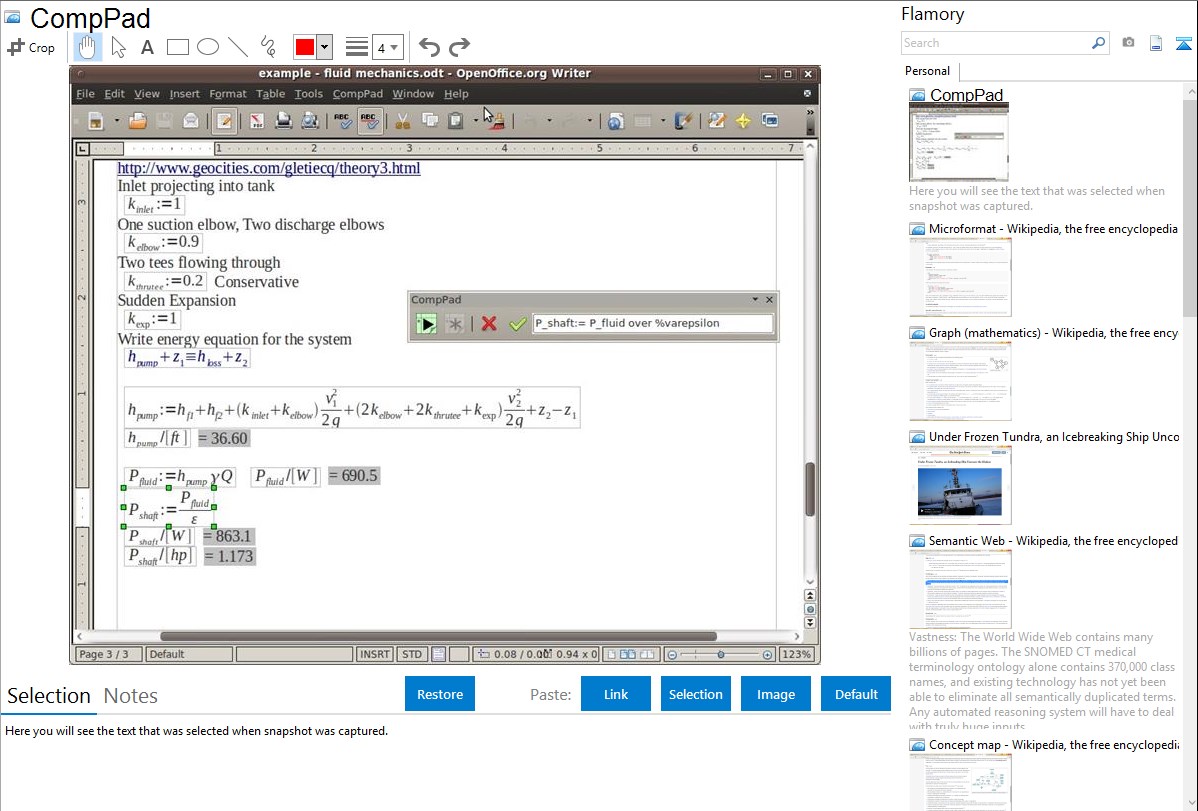Toggle Edit File mode icon in Writer

[224, 121]
